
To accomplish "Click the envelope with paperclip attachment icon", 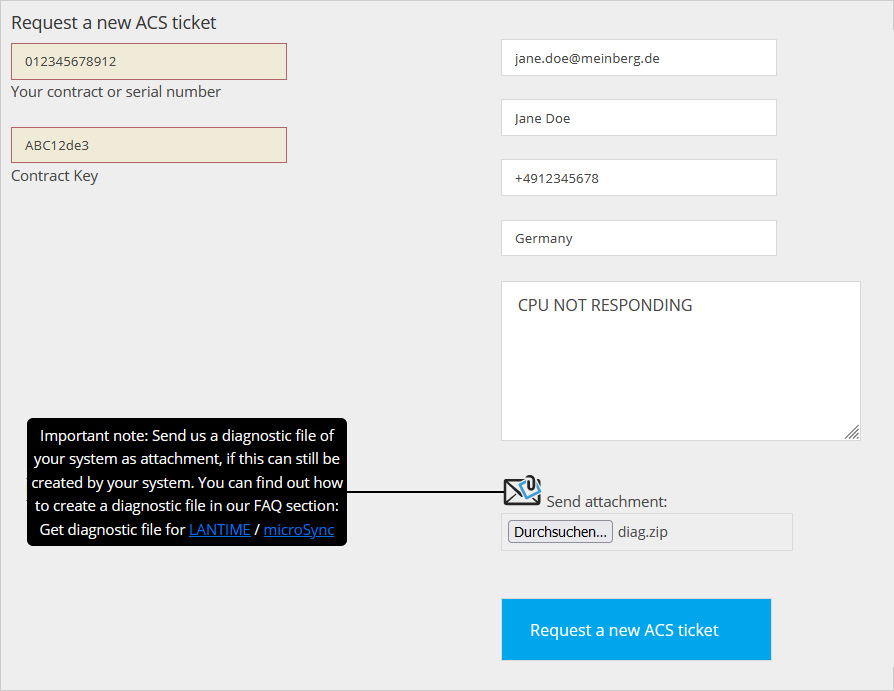I will pos(521,490).
